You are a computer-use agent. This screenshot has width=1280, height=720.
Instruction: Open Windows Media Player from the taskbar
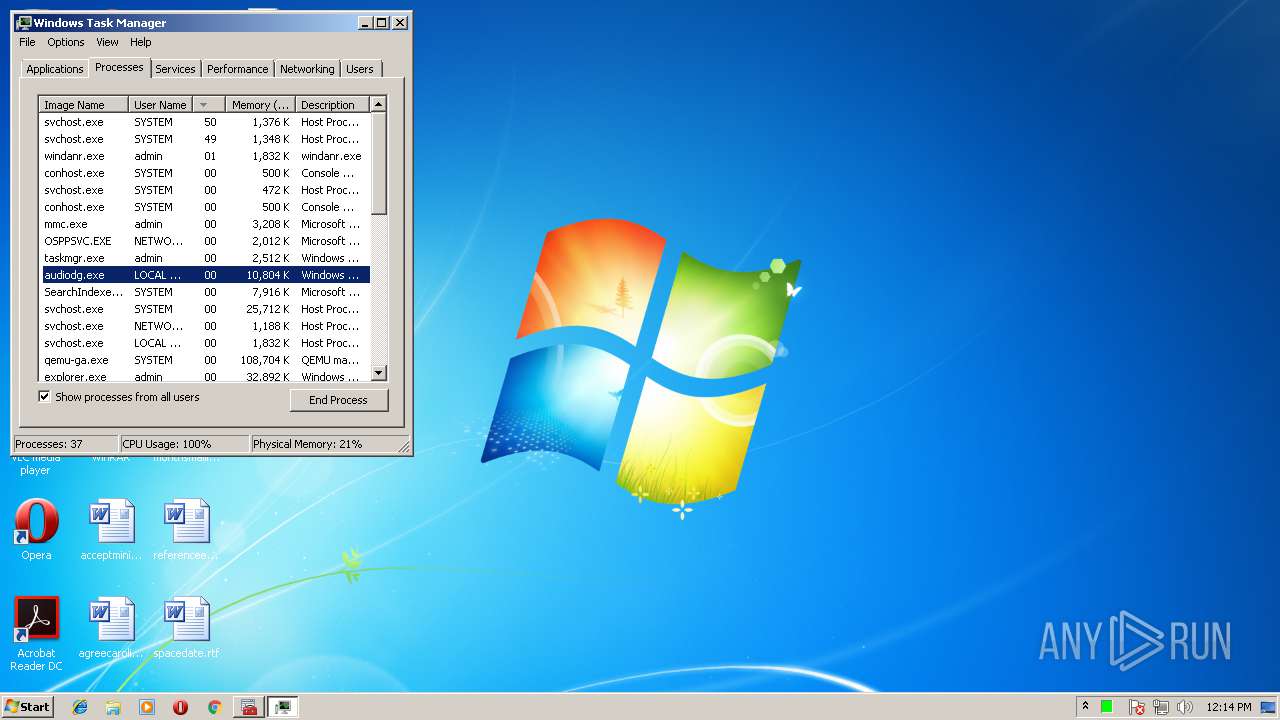pyautogui.click(x=147, y=707)
